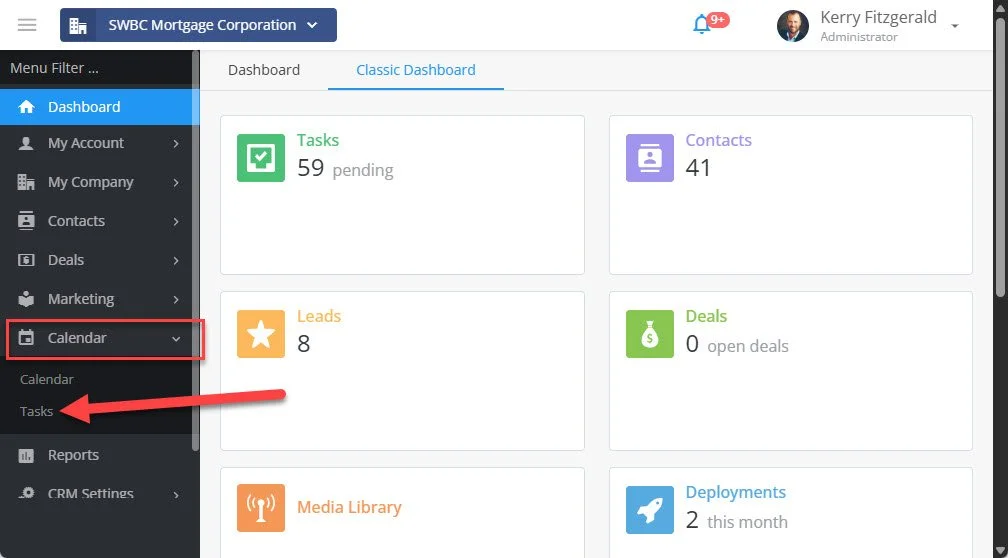Expand Marketing menu chevron
1008x558 pixels.
pos(176,299)
